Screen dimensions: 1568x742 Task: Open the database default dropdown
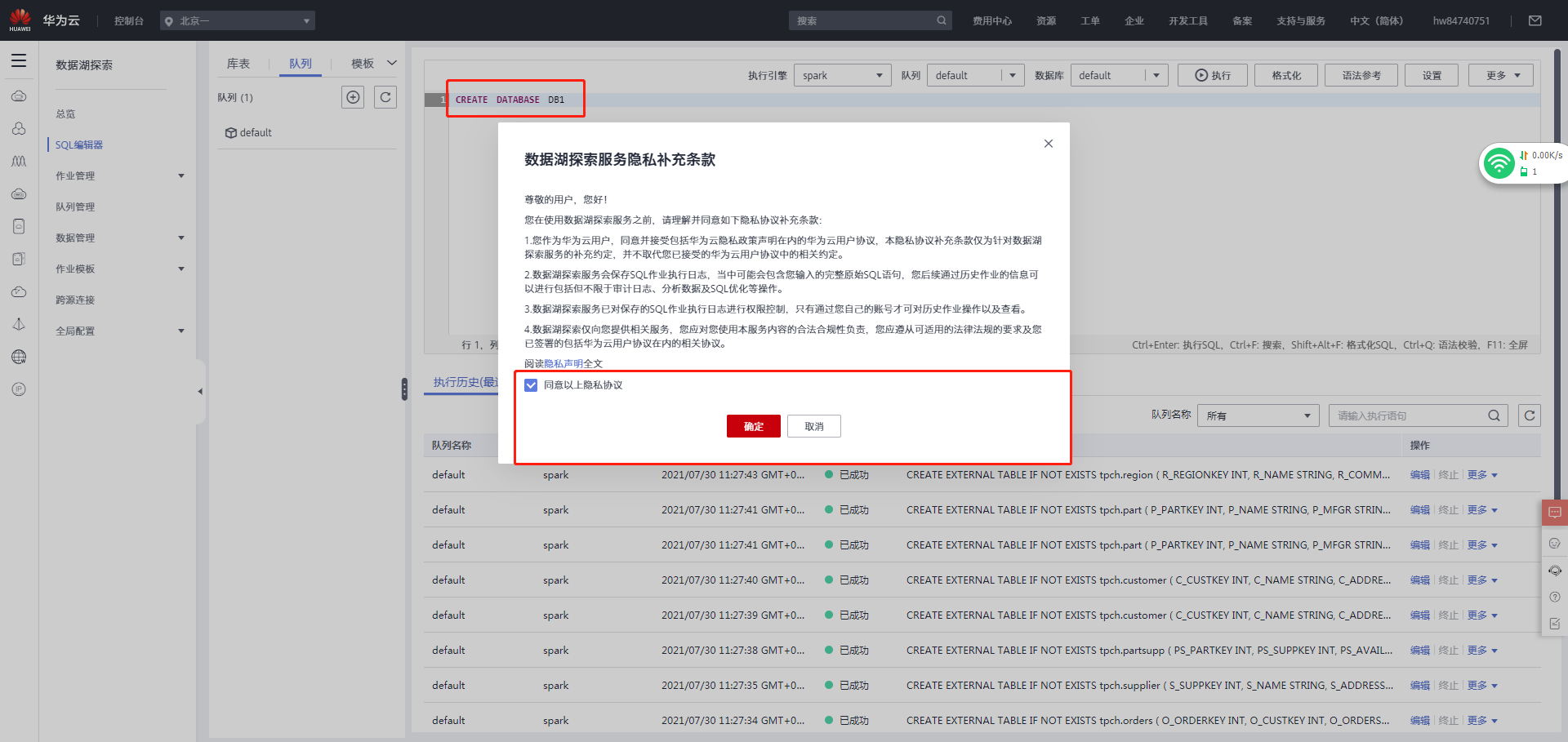click(1119, 75)
